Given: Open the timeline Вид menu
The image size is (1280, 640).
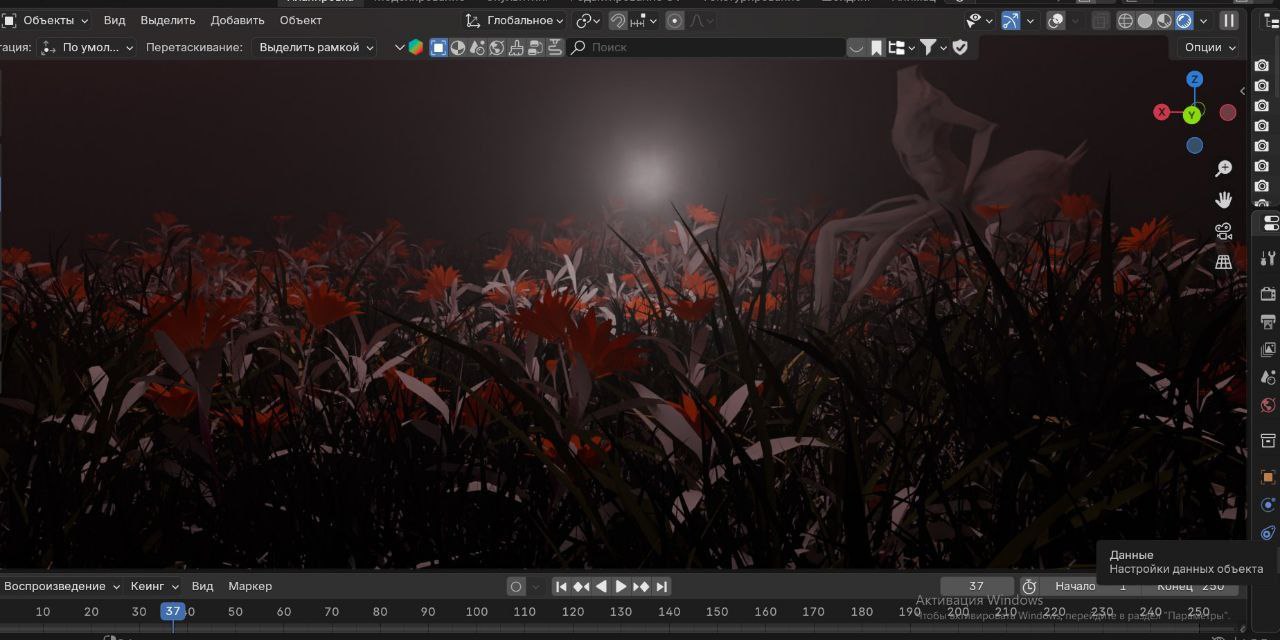Looking at the screenshot, I should (x=202, y=586).
